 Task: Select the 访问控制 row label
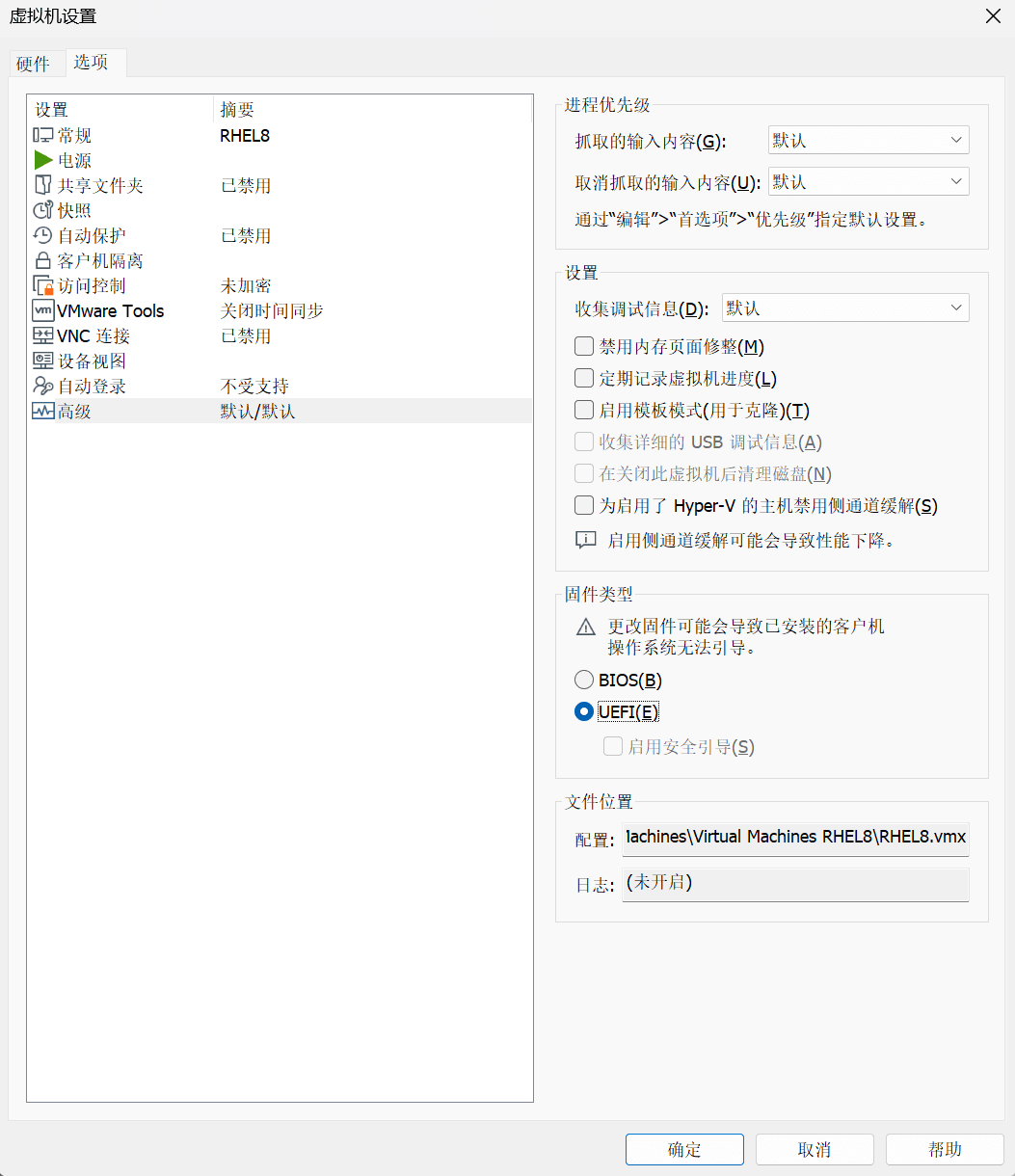93,286
